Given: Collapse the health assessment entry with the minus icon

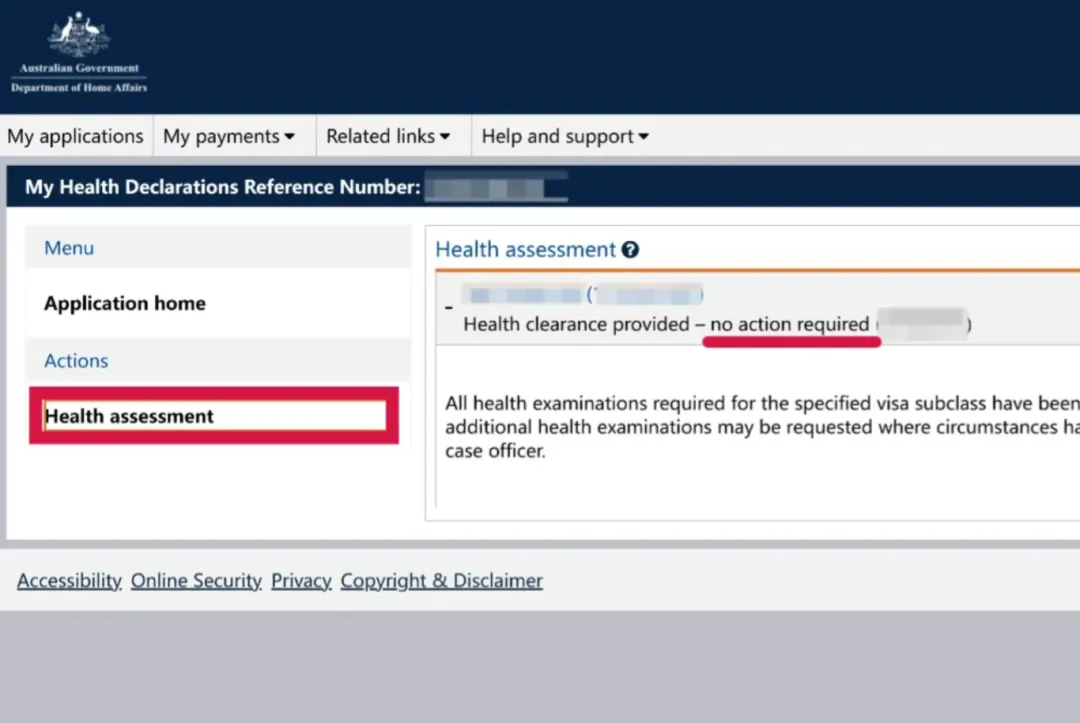Looking at the screenshot, I should click(x=449, y=308).
